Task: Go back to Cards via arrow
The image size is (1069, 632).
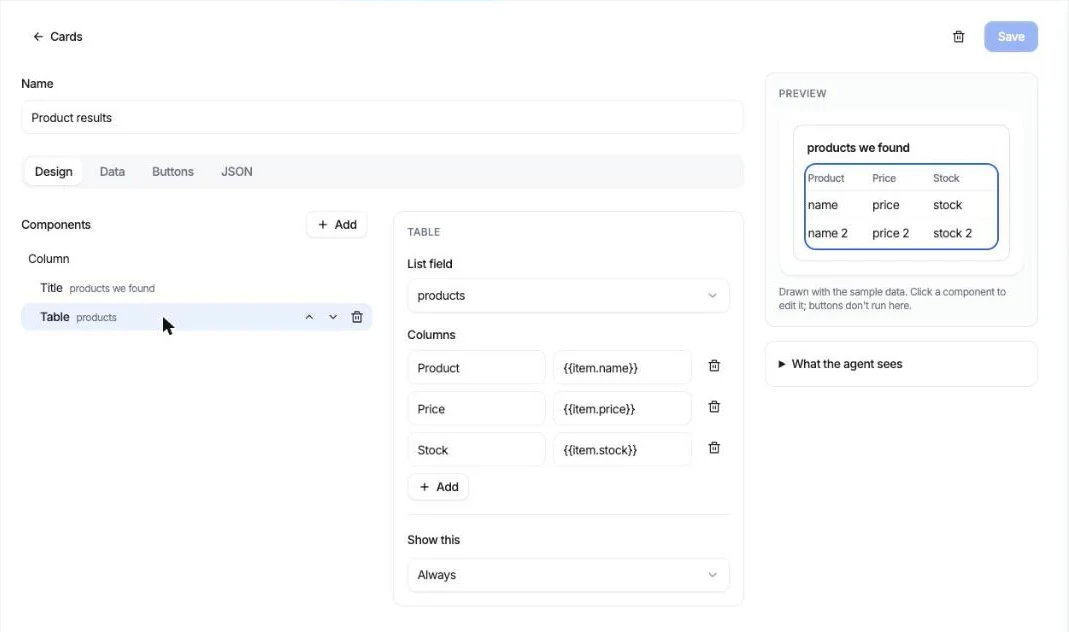Action: click(38, 37)
